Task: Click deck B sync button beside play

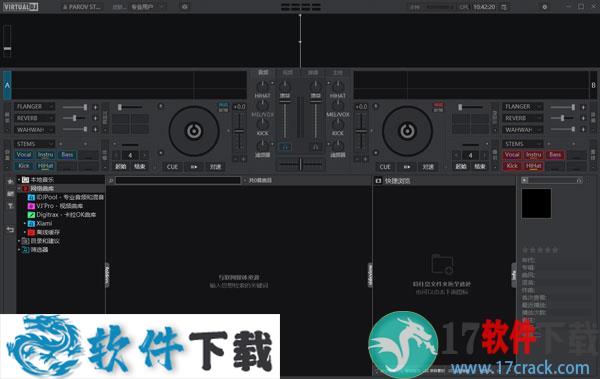Action: tap(428, 167)
